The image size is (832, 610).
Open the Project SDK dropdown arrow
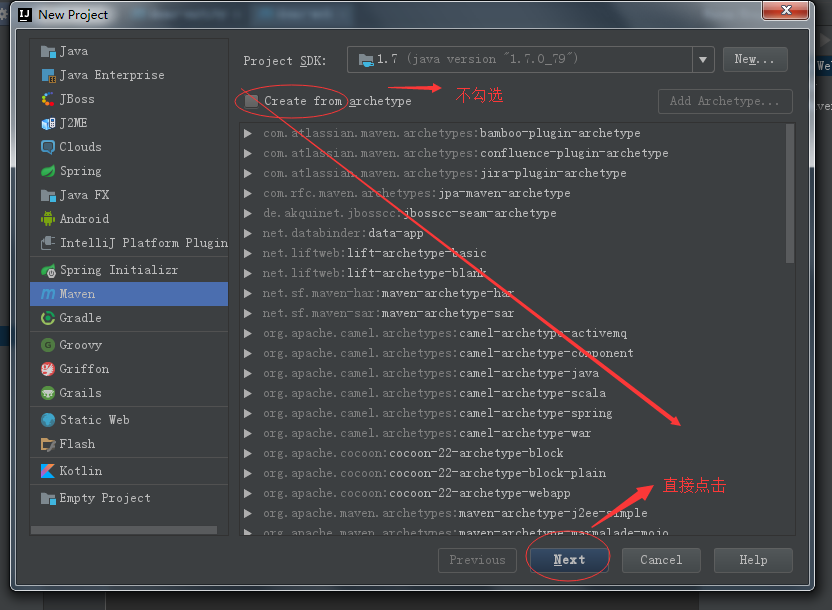pos(703,59)
